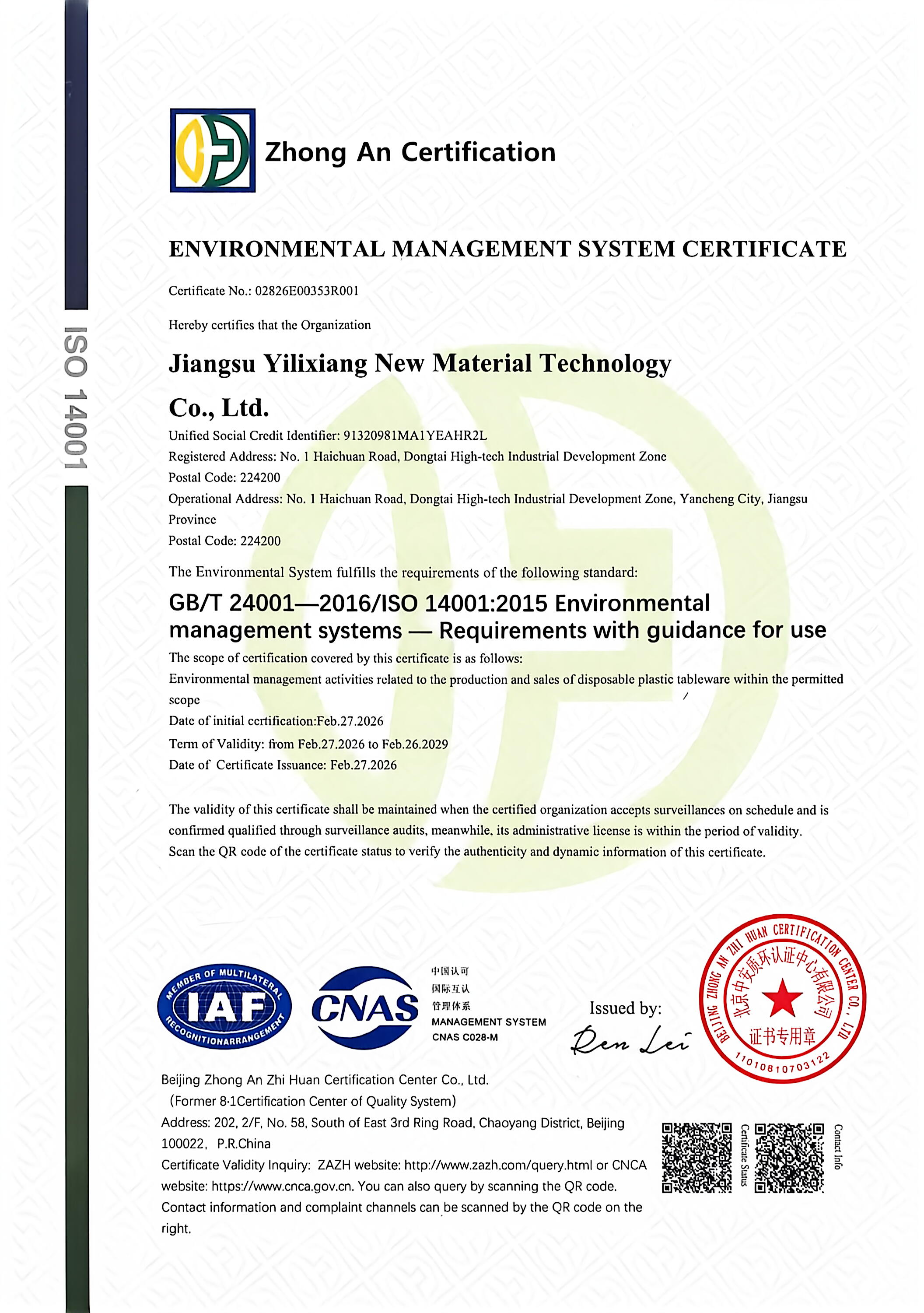
Task: Click the Date of initial certification line
Action: tap(276, 721)
